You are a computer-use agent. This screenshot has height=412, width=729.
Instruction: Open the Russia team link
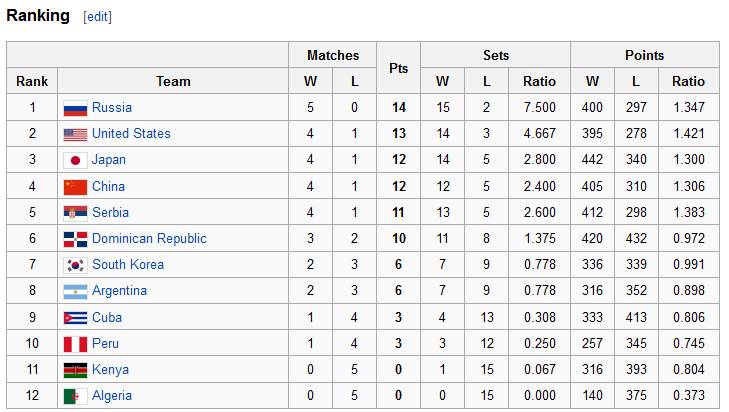tap(111, 108)
